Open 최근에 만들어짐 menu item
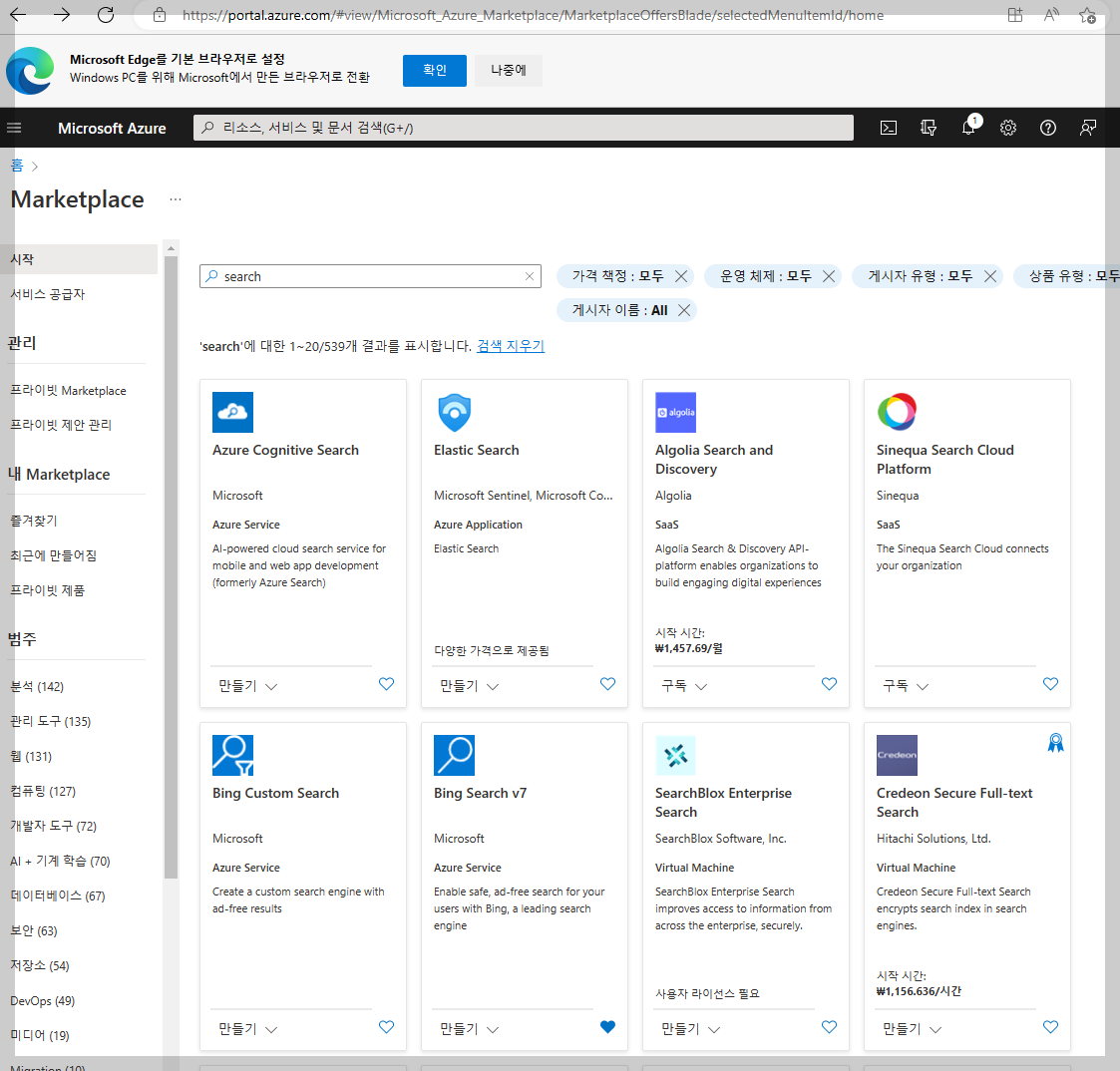This screenshot has height=1071, width=1120. (53, 555)
